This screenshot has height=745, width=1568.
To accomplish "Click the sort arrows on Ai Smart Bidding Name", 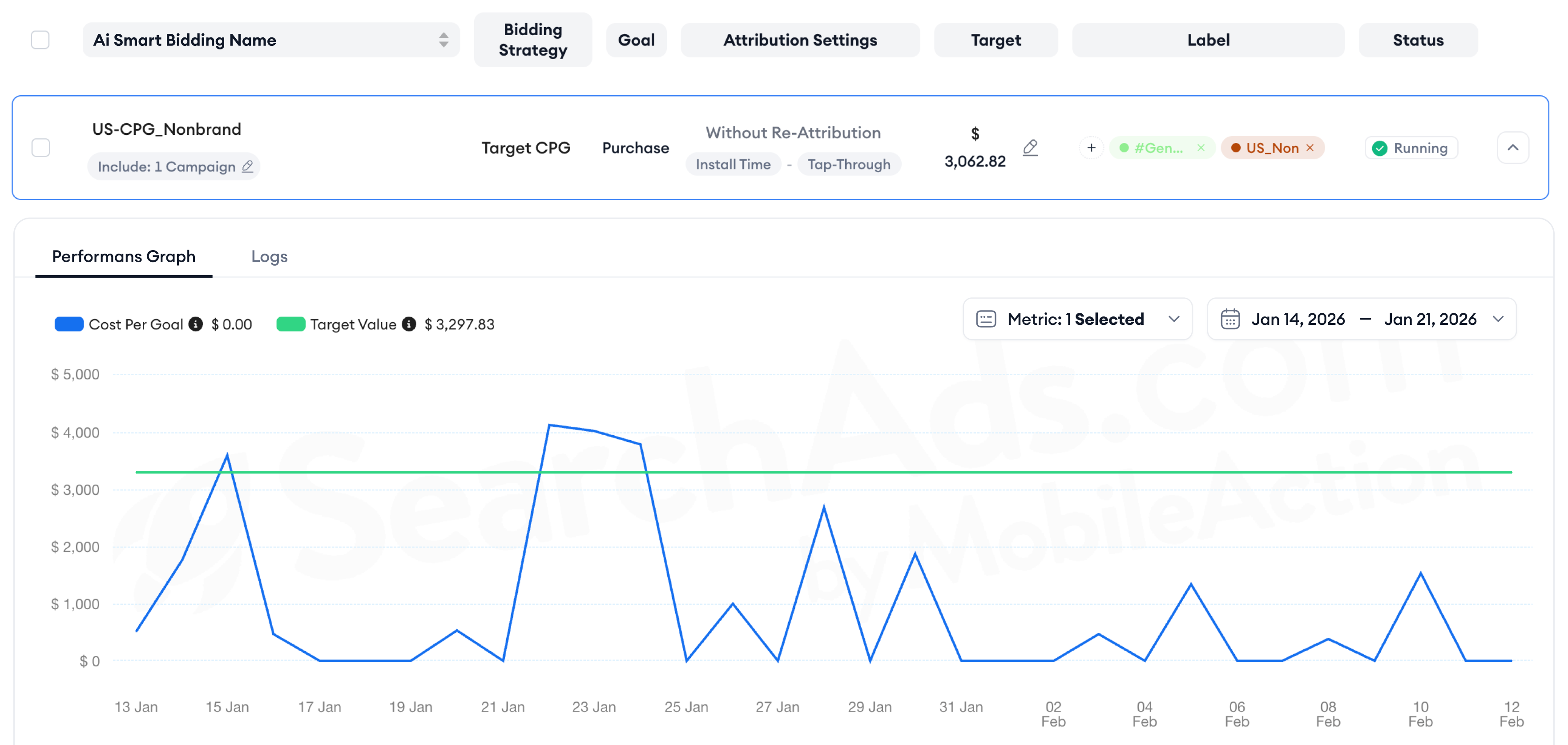I will [444, 40].
